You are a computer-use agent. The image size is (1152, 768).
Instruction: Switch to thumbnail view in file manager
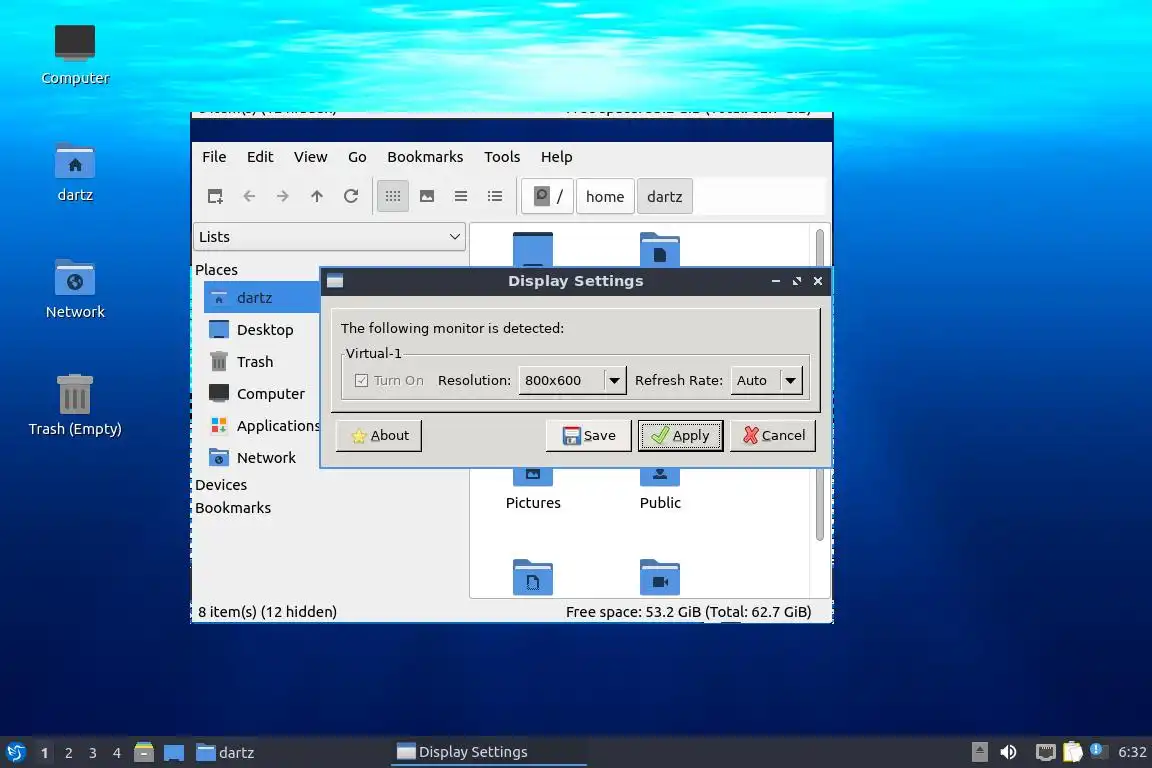click(x=427, y=196)
